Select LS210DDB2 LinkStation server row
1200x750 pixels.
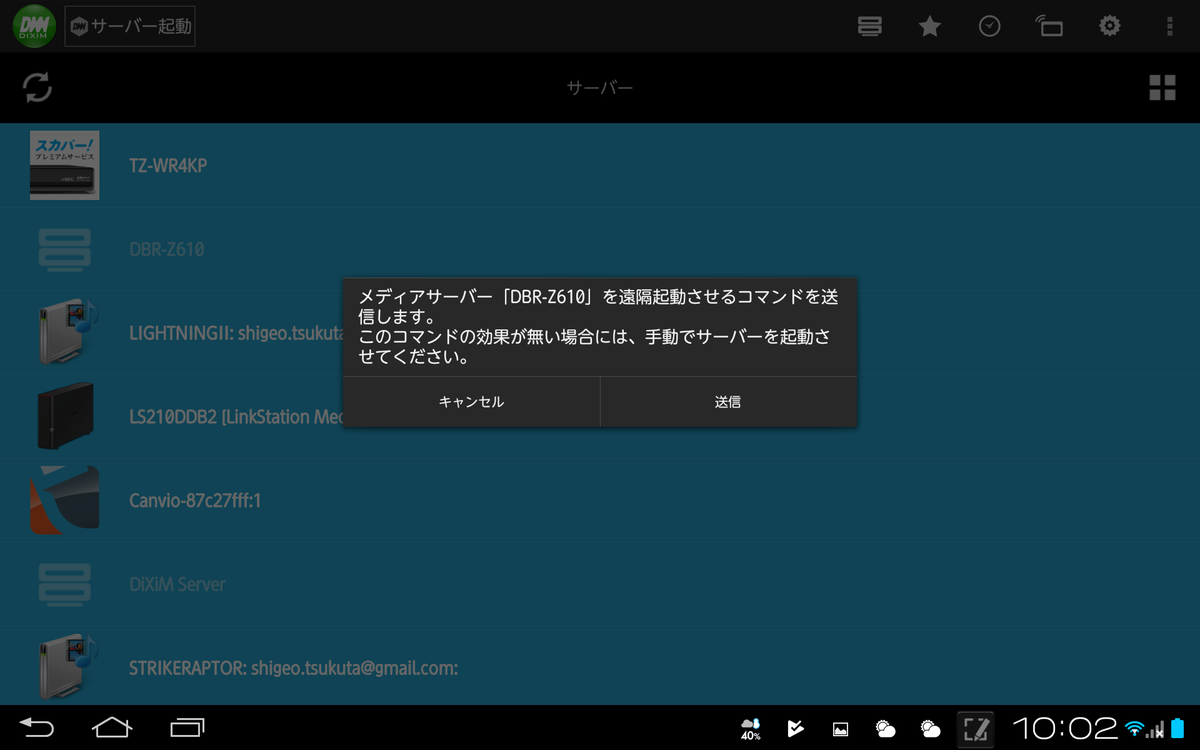pos(600,417)
